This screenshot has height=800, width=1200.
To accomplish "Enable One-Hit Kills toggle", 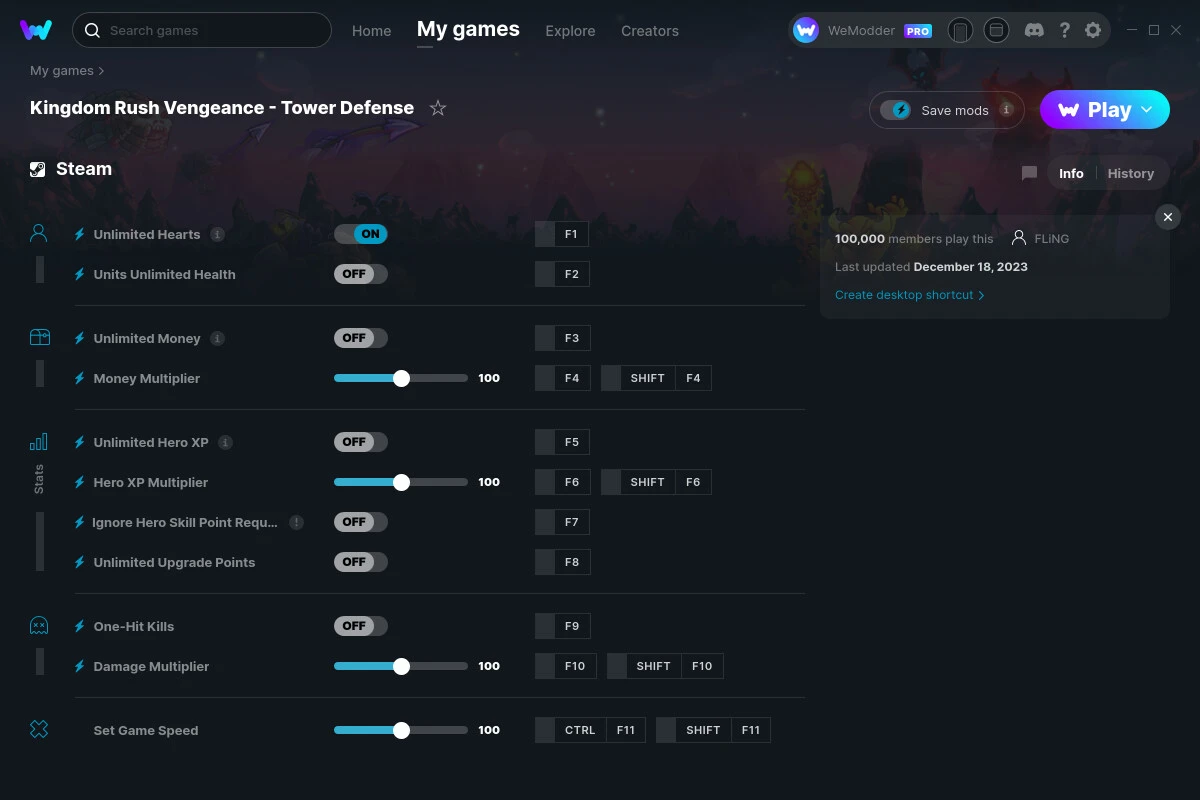I will (x=361, y=626).
